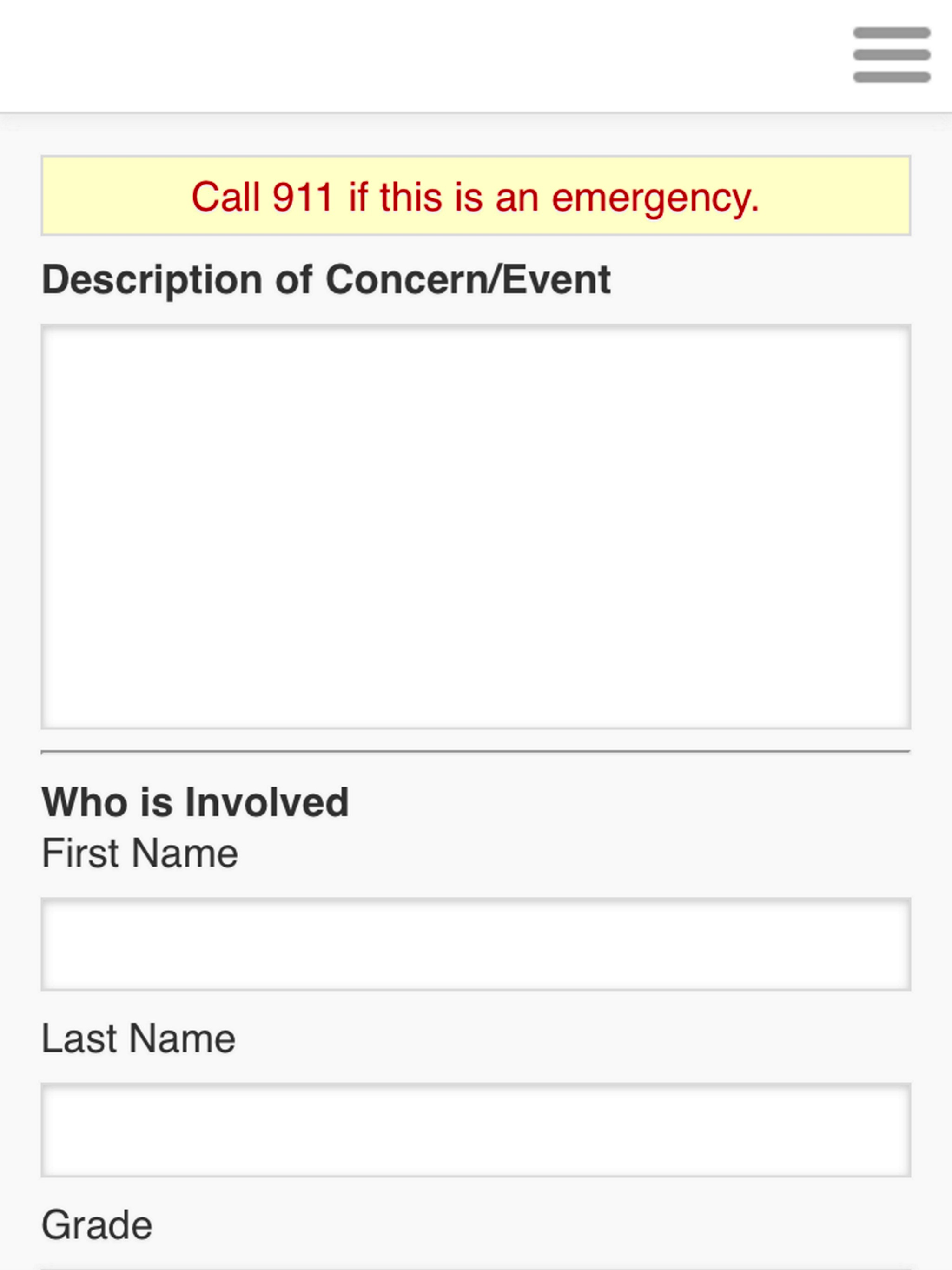Click the word 'Concern/Event' in the description heading
Image resolution: width=952 pixels, height=1270 pixels.
click(x=468, y=279)
